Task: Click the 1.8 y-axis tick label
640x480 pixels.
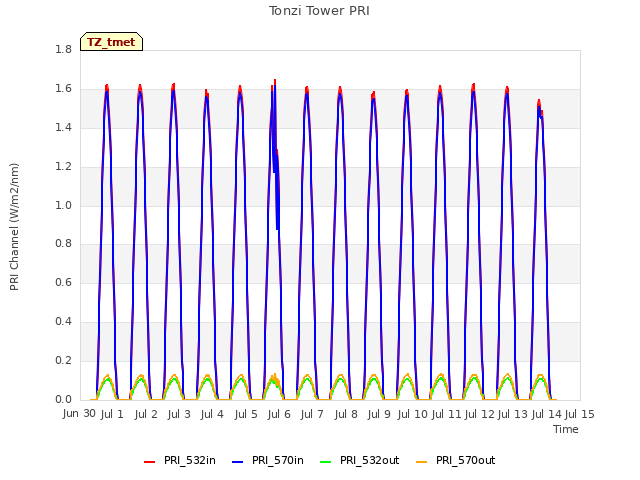Action: [63, 49]
